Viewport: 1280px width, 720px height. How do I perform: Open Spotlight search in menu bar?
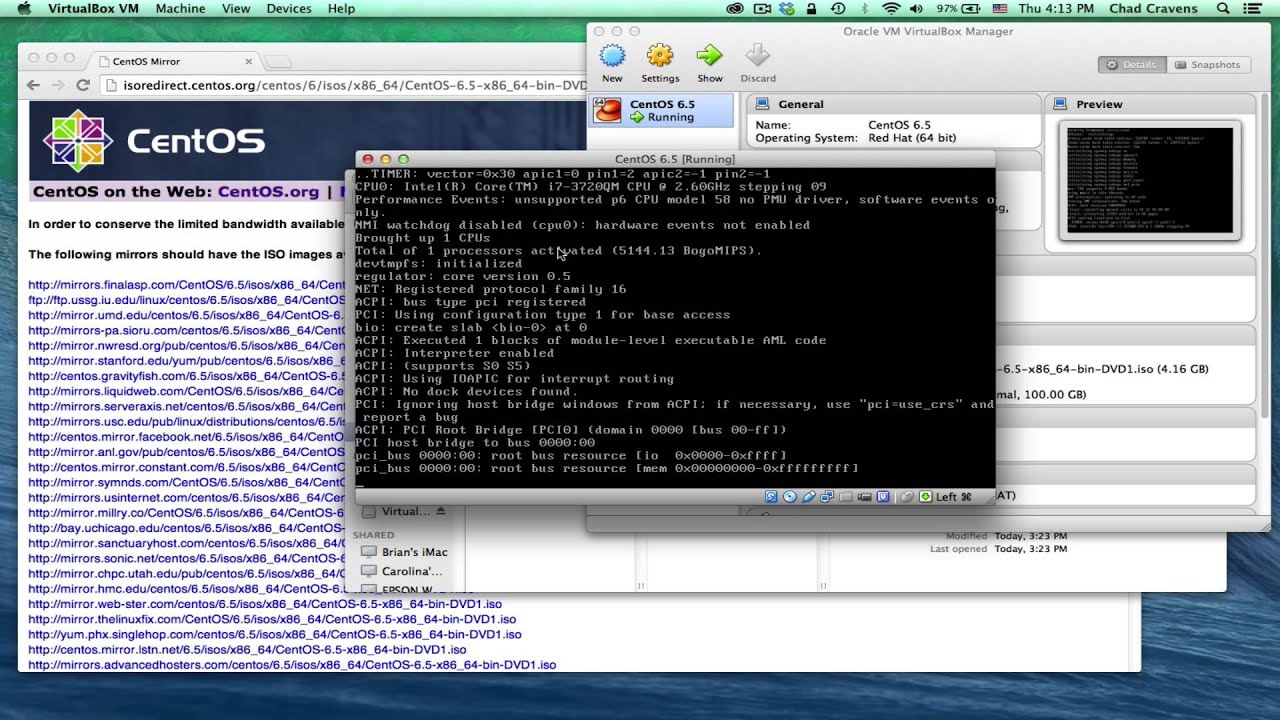pyautogui.click(x=1224, y=8)
